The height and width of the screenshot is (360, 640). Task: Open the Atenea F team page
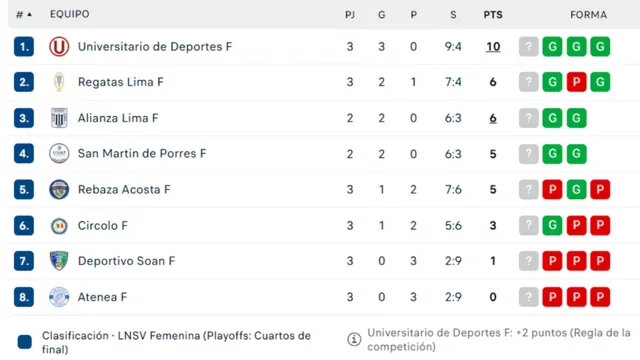tap(102, 297)
